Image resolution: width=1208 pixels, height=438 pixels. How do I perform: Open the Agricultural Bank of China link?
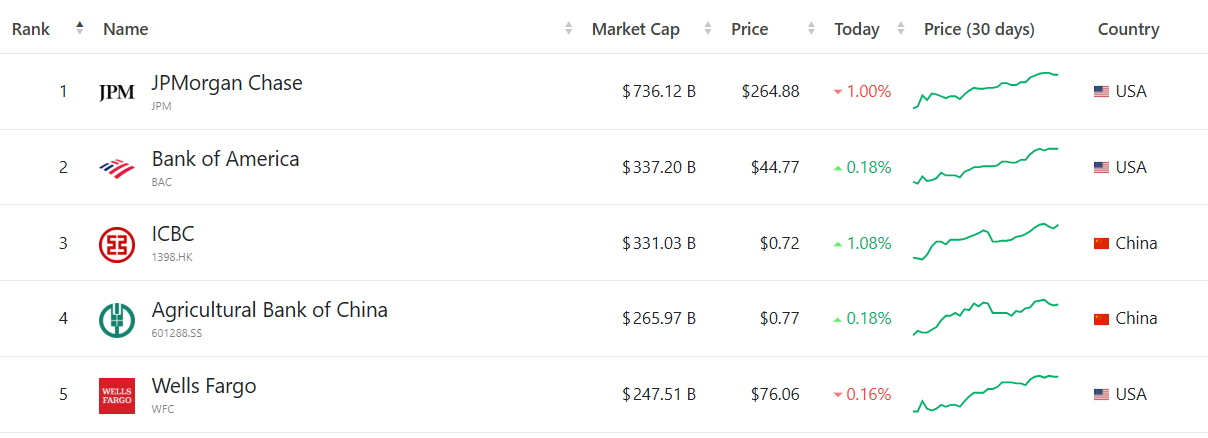(269, 310)
